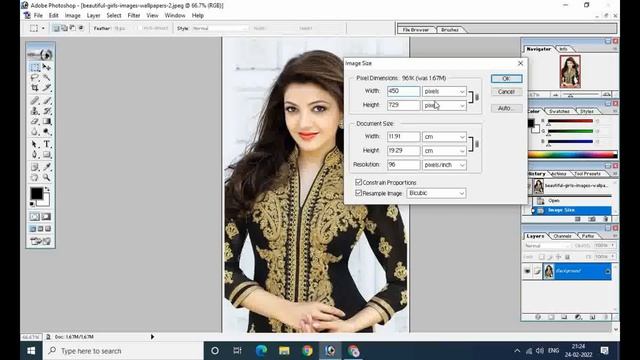The width and height of the screenshot is (640, 360).
Task: Uncheck Resample Image checkbox
Action: tap(358, 193)
